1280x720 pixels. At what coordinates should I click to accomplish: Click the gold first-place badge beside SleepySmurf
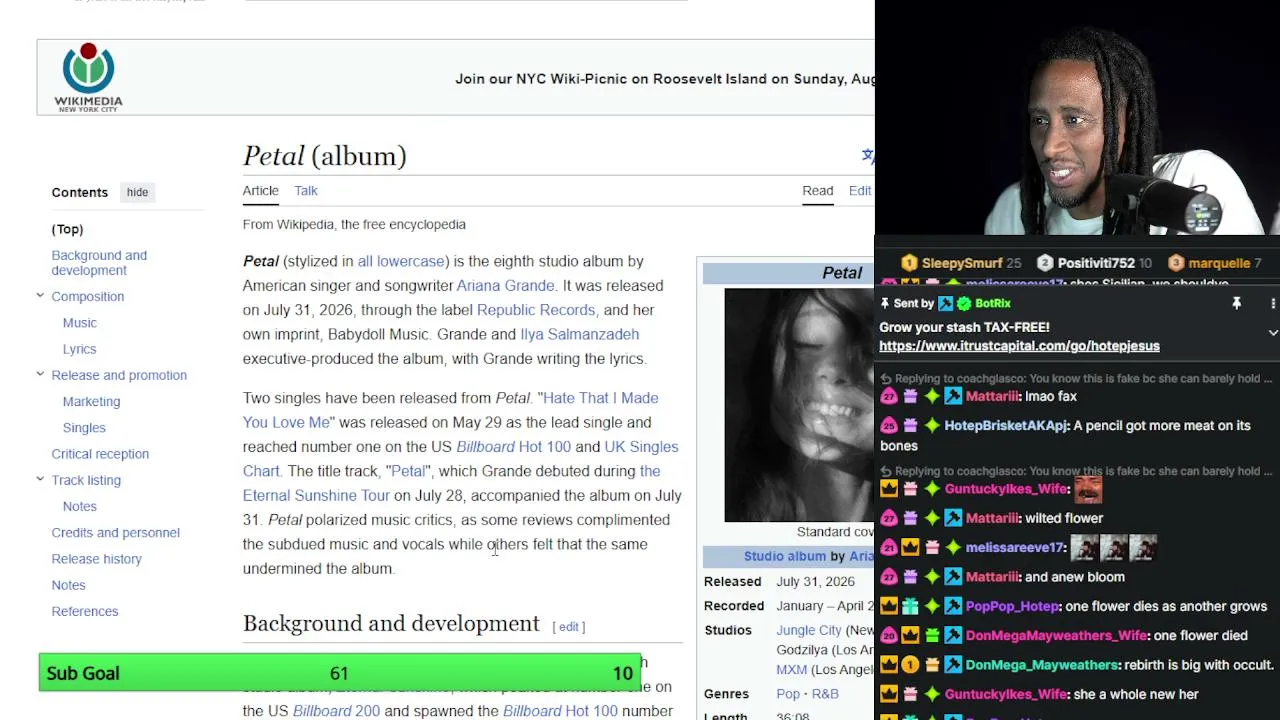pos(909,263)
